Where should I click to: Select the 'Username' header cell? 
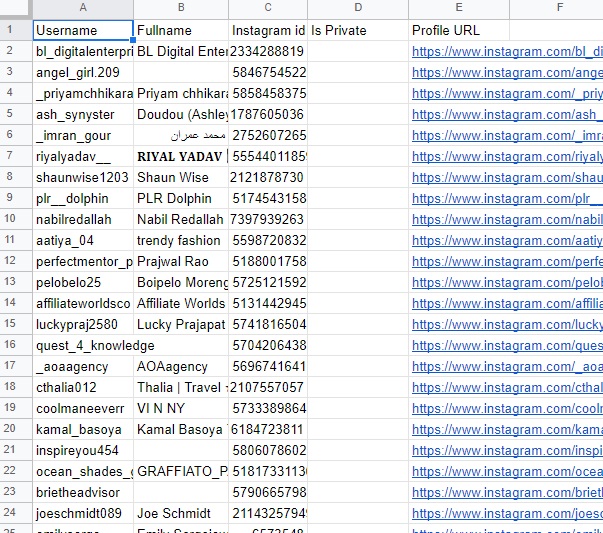click(x=82, y=30)
